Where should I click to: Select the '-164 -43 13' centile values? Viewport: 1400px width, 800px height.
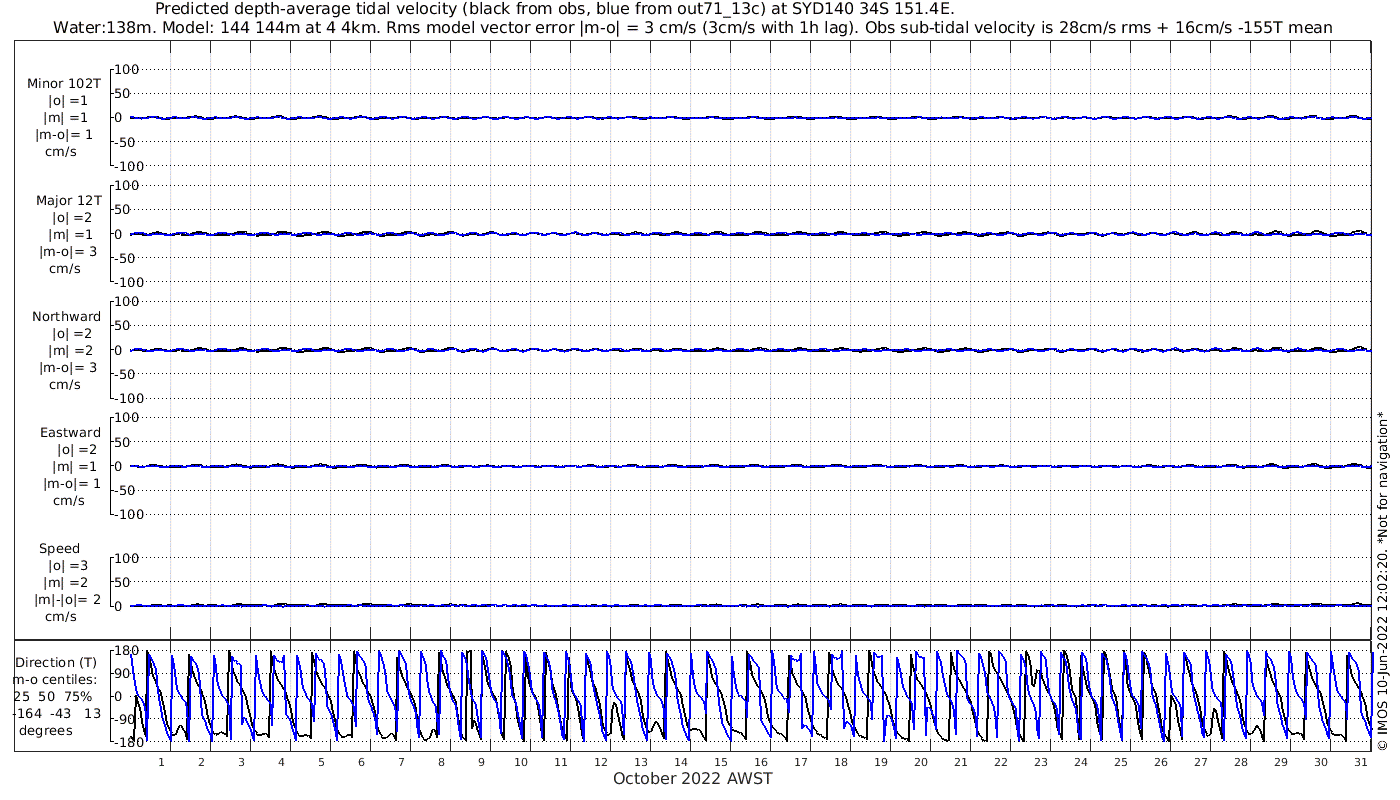click(x=57, y=713)
